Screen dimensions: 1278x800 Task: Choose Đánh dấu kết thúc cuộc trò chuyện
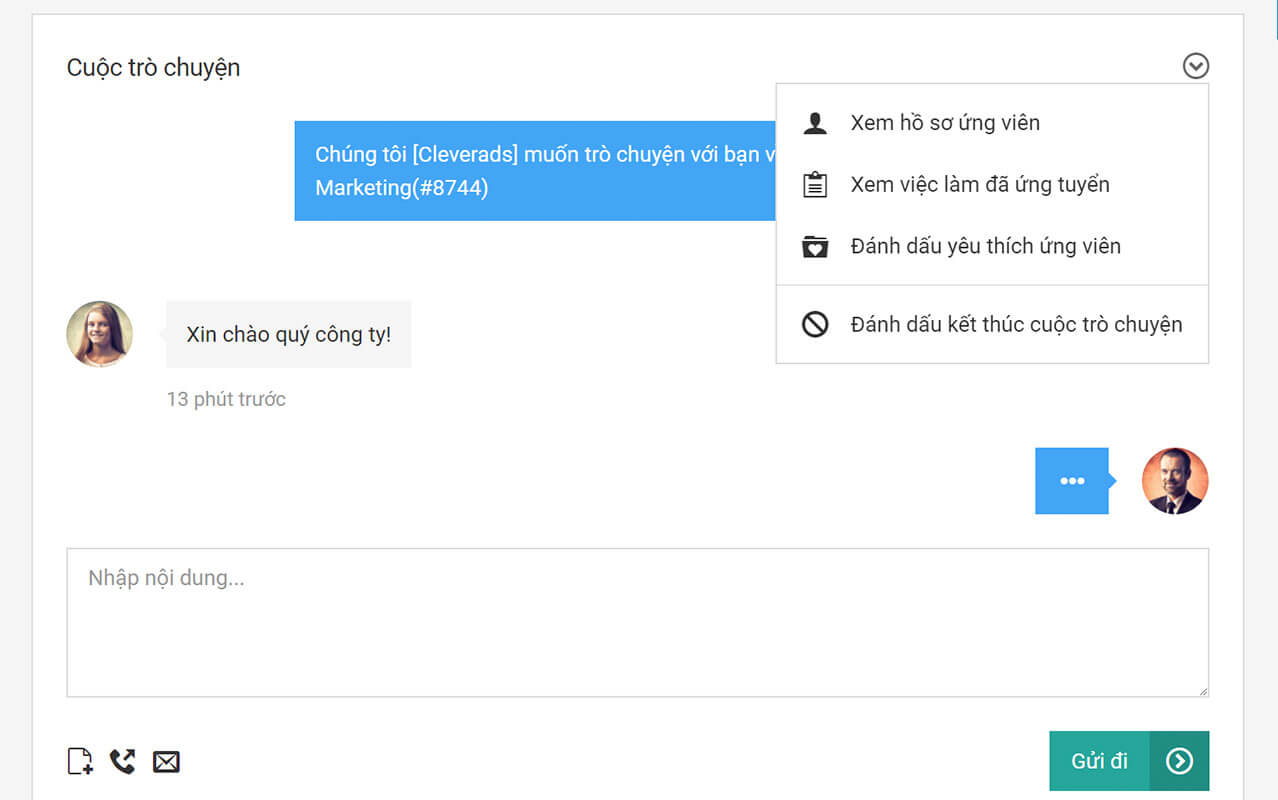[1016, 325]
